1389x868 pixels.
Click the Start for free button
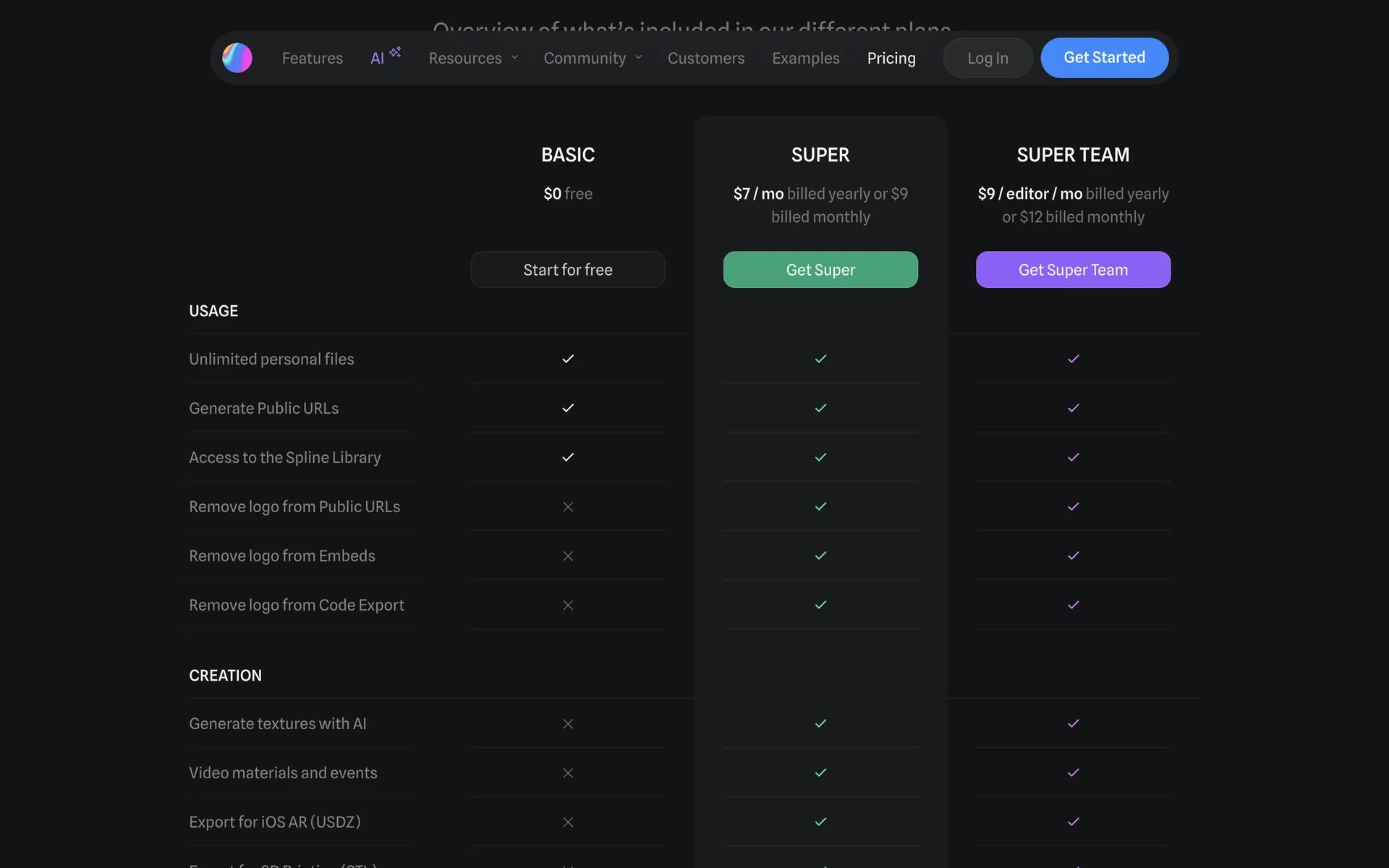pos(568,270)
